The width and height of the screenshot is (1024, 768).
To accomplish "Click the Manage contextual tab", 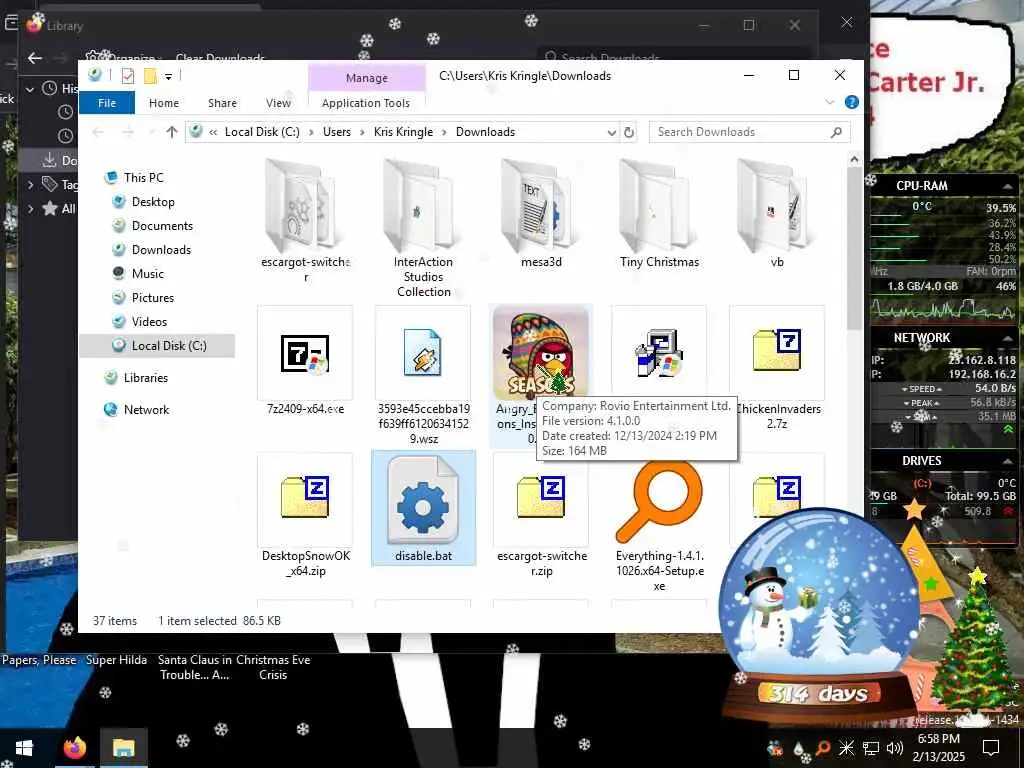I will [366, 78].
